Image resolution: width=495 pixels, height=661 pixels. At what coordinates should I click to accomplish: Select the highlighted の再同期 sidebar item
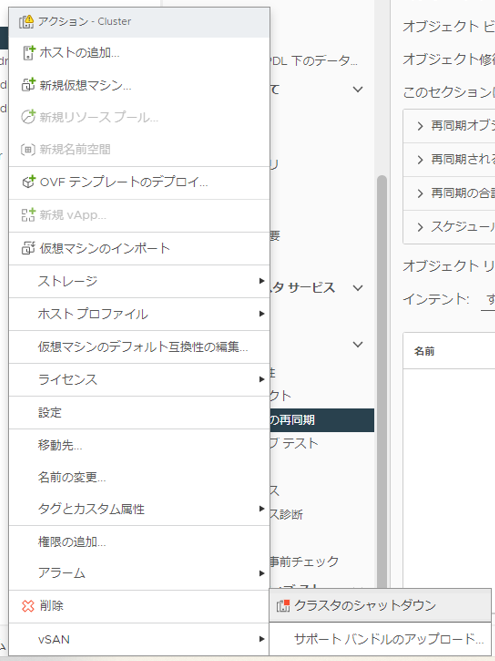coord(322,420)
